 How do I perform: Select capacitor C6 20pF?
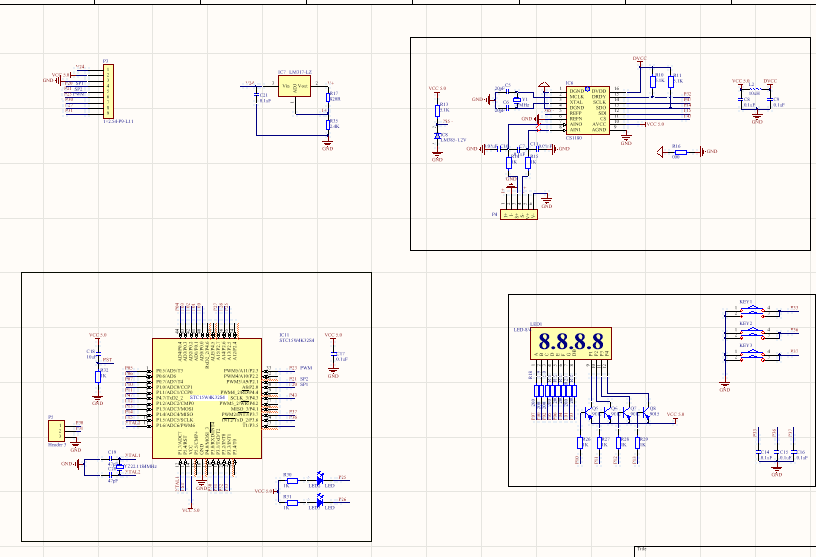[x=505, y=109]
